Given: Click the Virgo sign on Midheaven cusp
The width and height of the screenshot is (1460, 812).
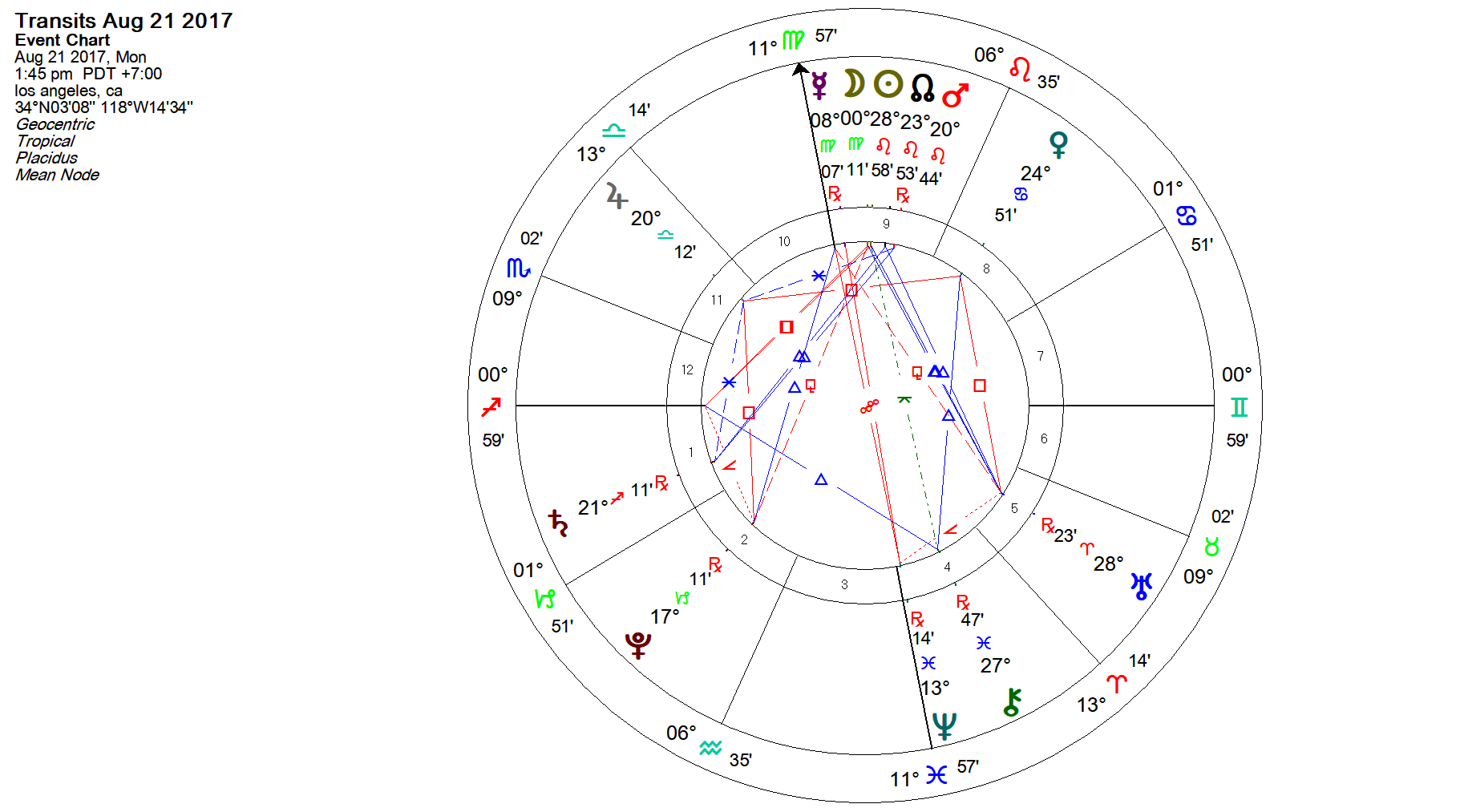Looking at the screenshot, I should click(x=793, y=40).
